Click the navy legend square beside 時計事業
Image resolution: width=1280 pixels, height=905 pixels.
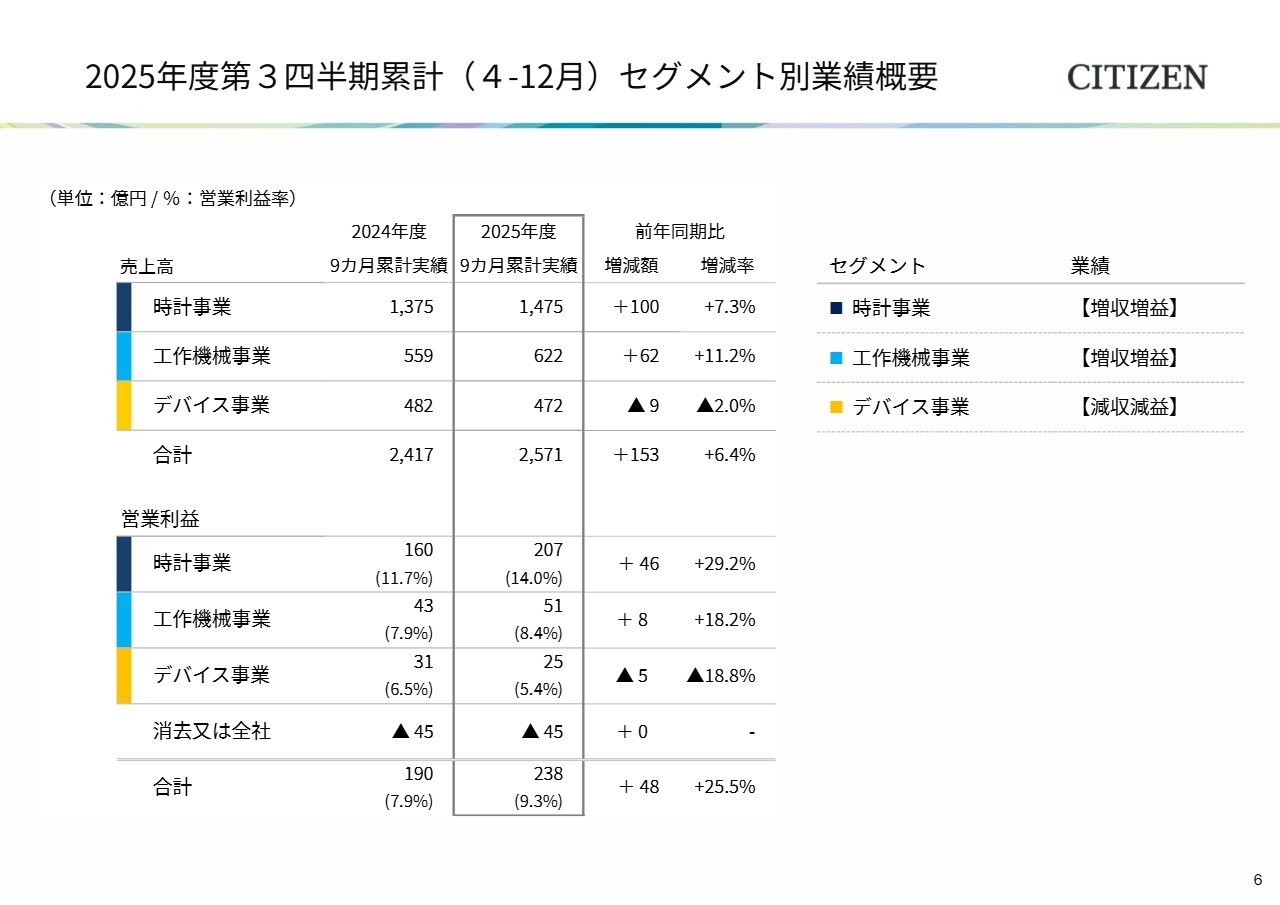coord(836,309)
